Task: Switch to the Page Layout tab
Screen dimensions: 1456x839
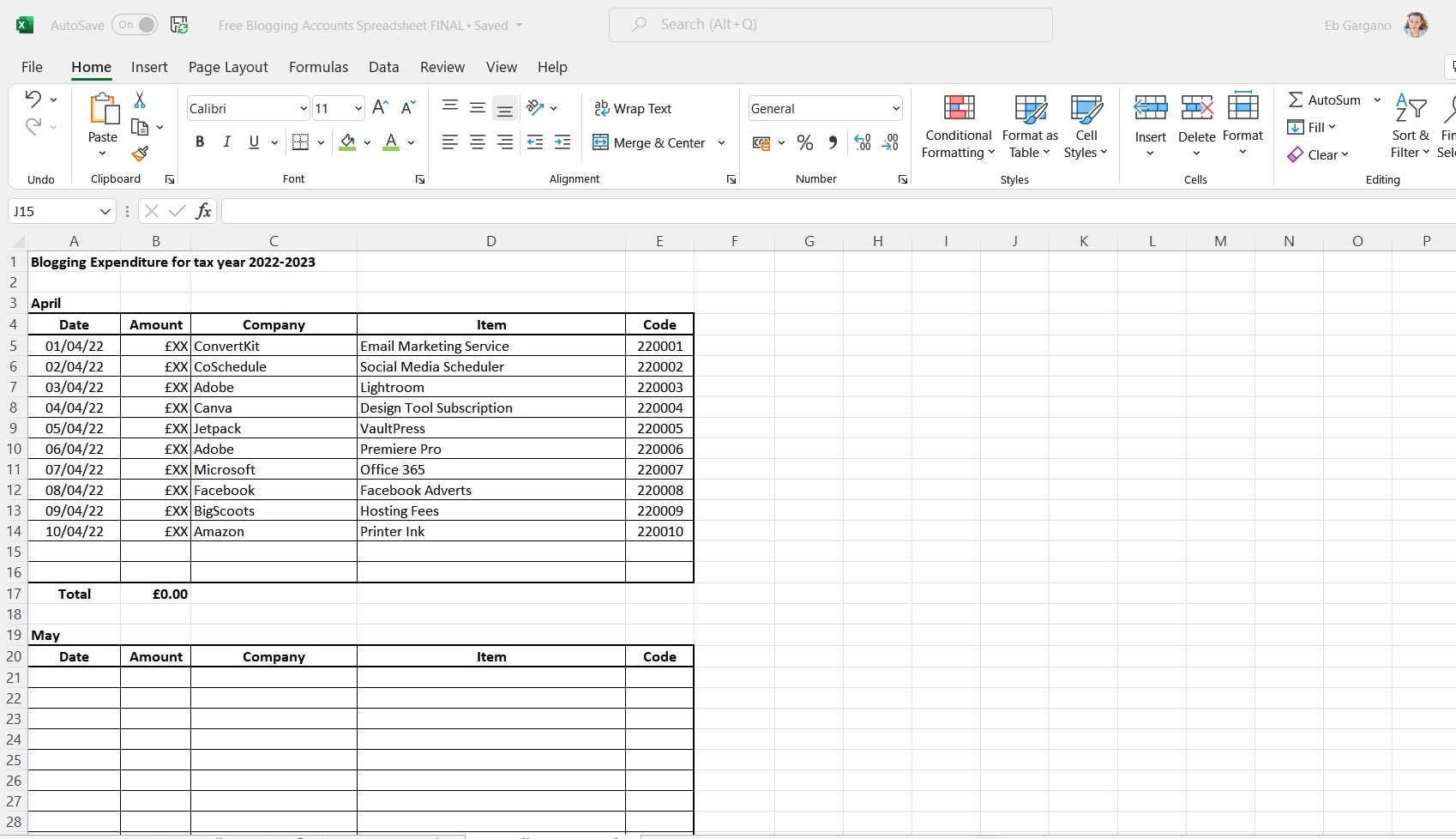Action: pyautogui.click(x=228, y=67)
